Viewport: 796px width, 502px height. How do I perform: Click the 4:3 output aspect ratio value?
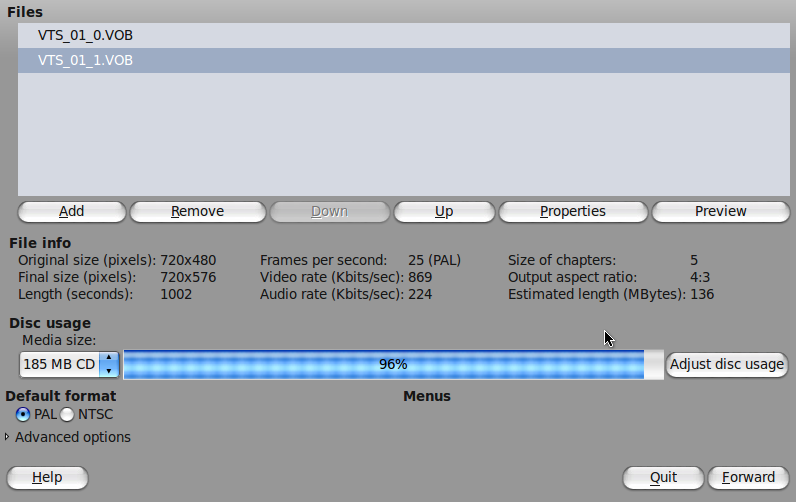[700, 278]
